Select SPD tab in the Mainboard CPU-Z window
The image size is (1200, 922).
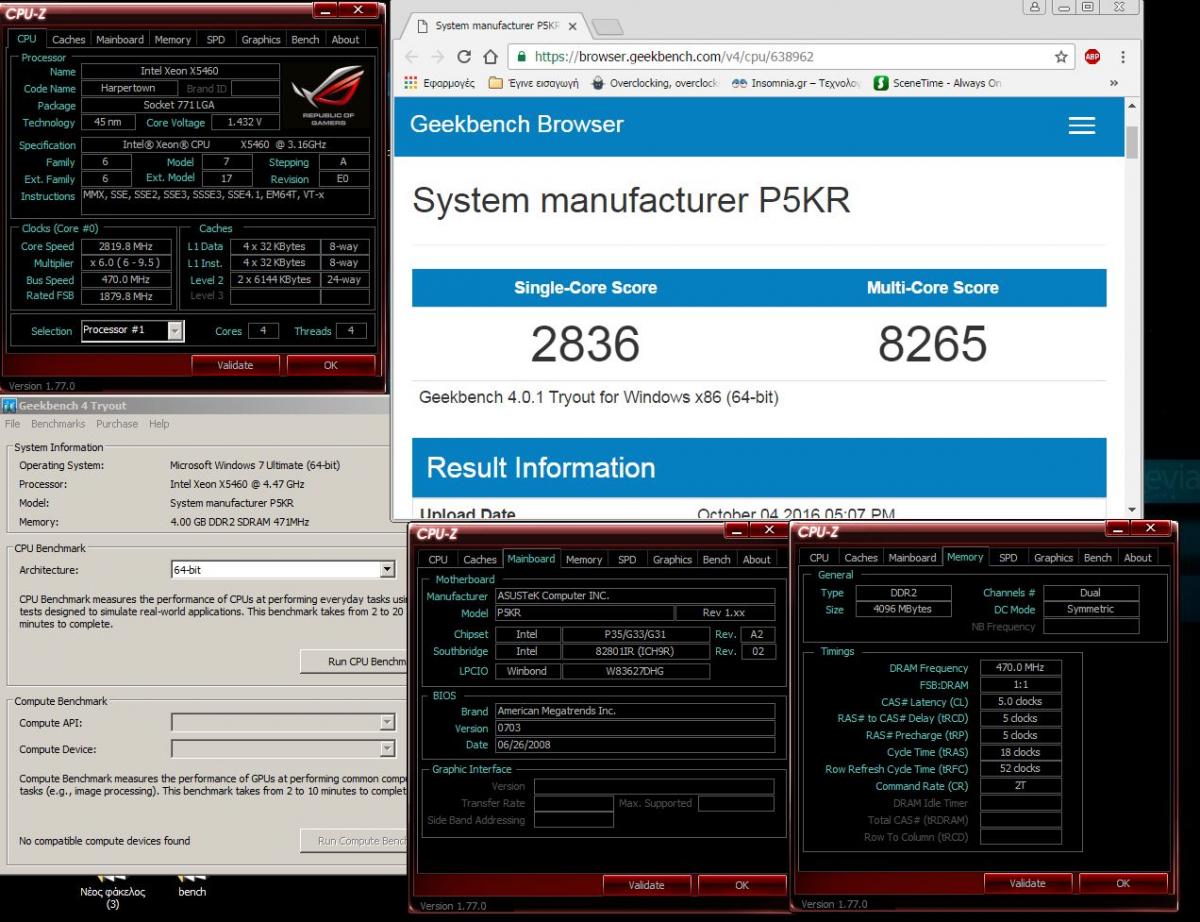627,560
